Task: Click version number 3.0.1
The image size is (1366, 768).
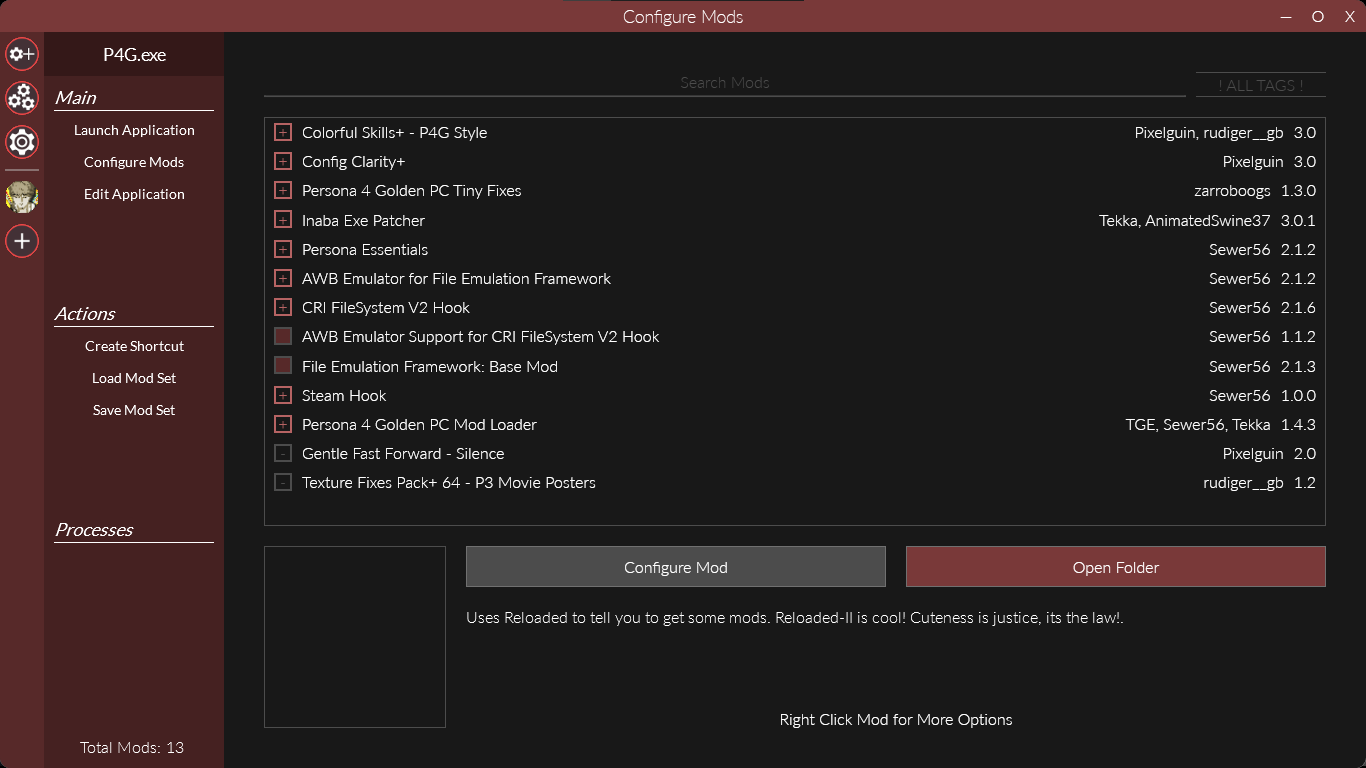Action: [x=1298, y=220]
